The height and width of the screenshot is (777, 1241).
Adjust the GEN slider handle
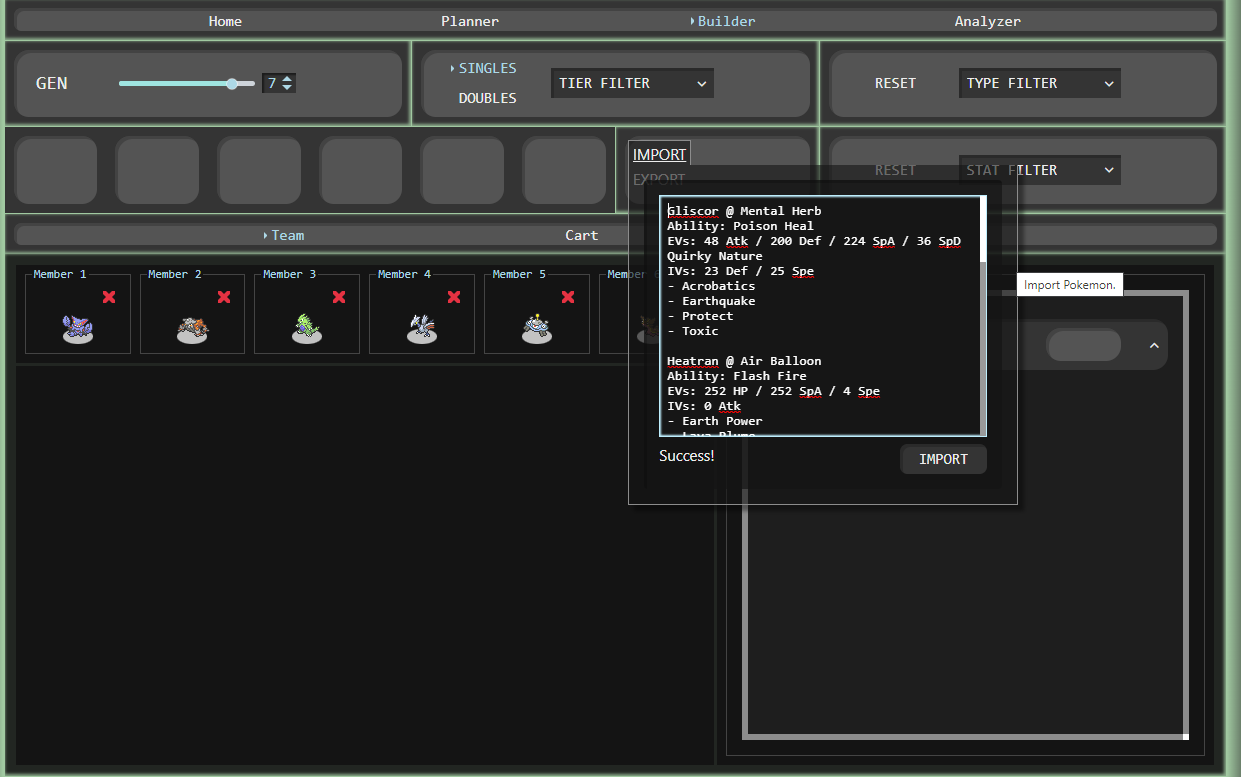point(233,84)
